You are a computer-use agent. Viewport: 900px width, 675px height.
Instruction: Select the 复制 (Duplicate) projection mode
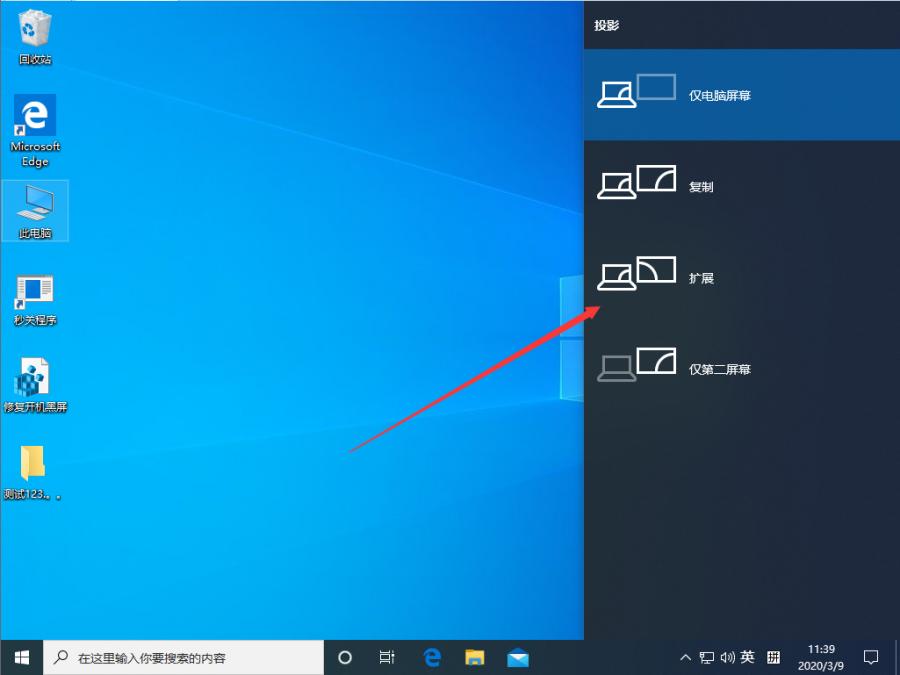click(x=740, y=185)
